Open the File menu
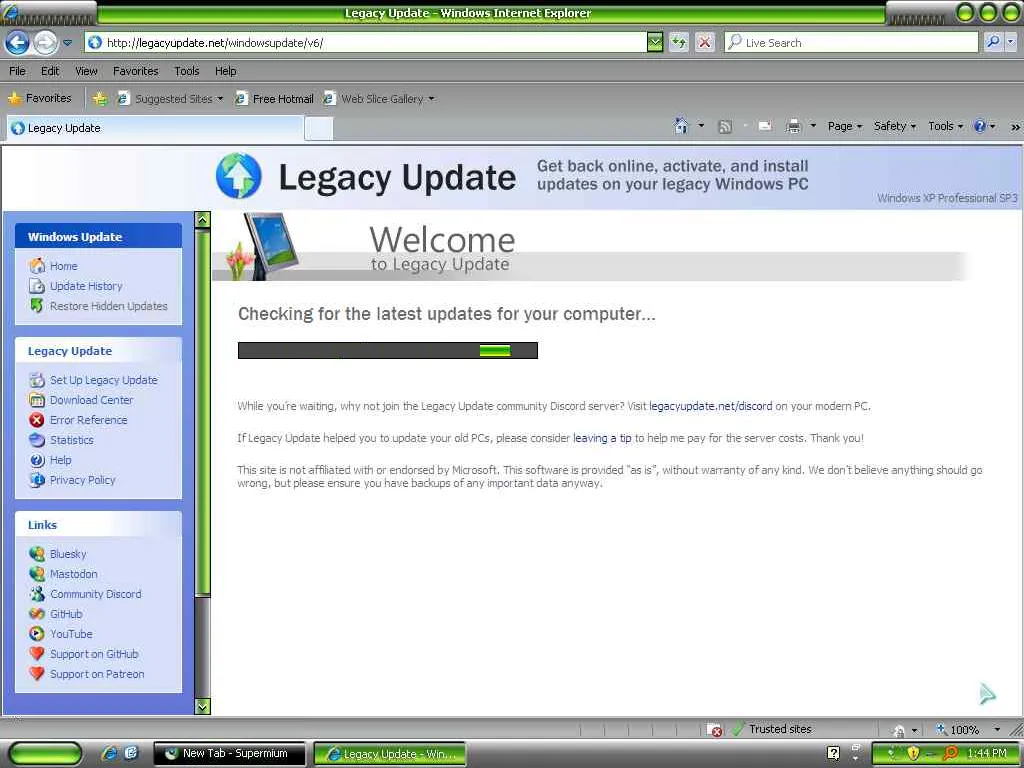This screenshot has height=768, width=1024. coord(18,71)
